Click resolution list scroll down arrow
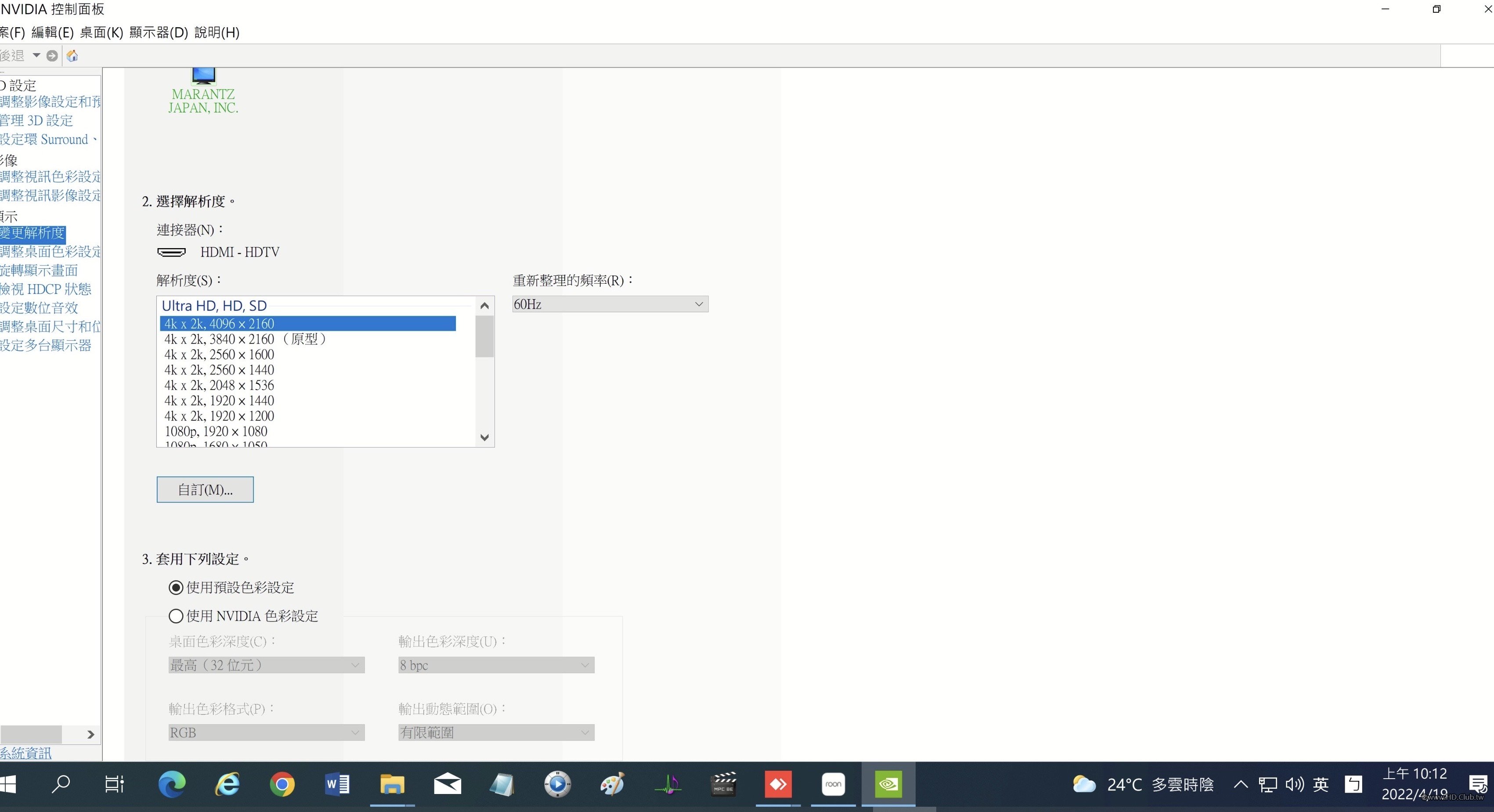 [485, 437]
